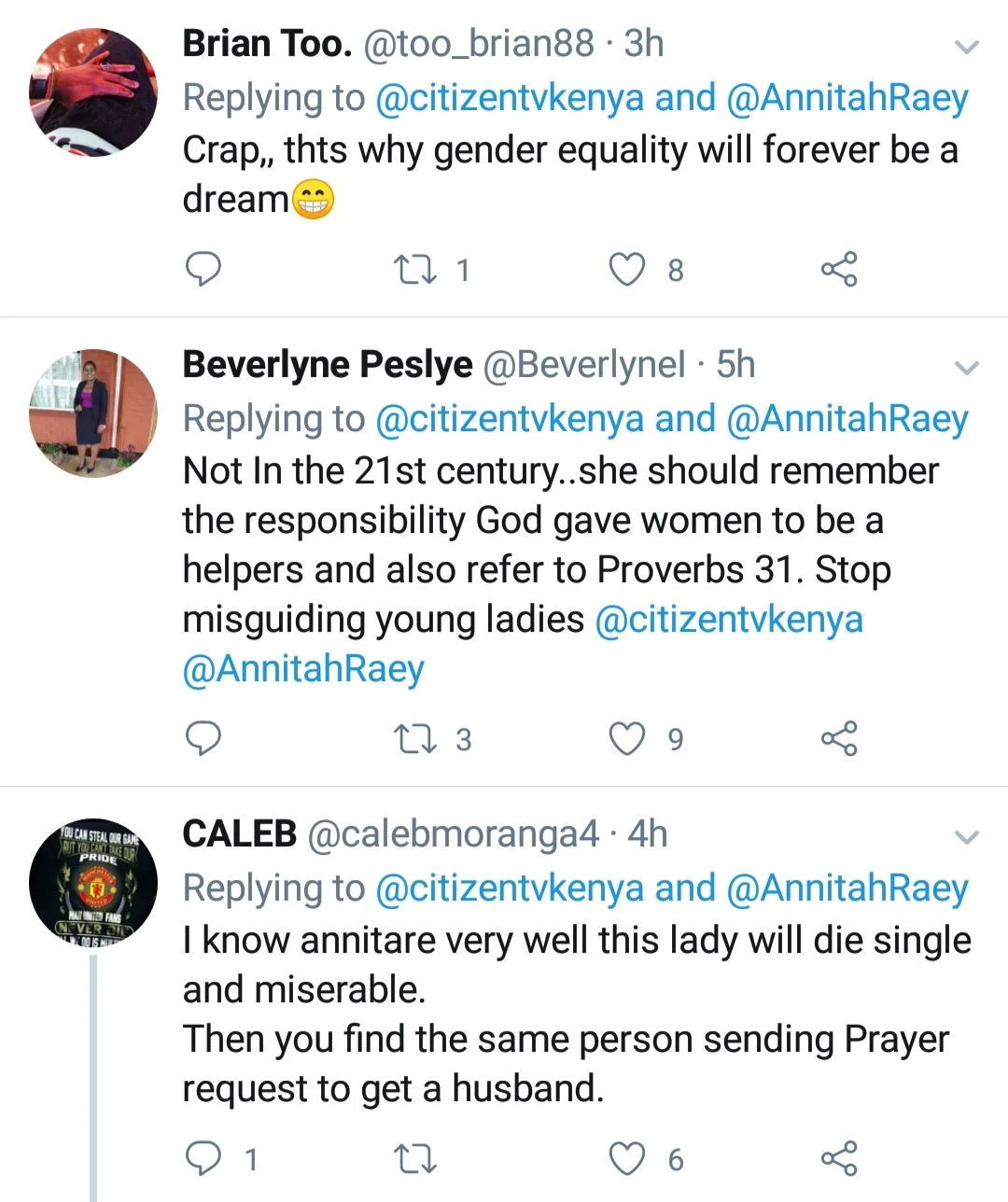Viewport: 1008px width, 1202px height.
Task: Open @AnnitahRaey mention ending Beverlyne's tweet
Action: [303, 669]
